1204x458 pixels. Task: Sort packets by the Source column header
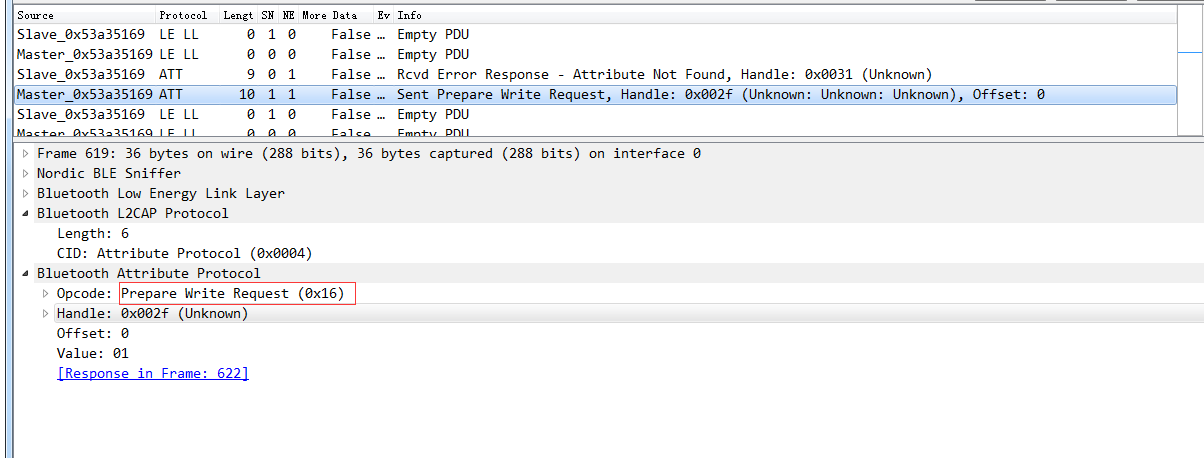pyautogui.click(x=36, y=16)
